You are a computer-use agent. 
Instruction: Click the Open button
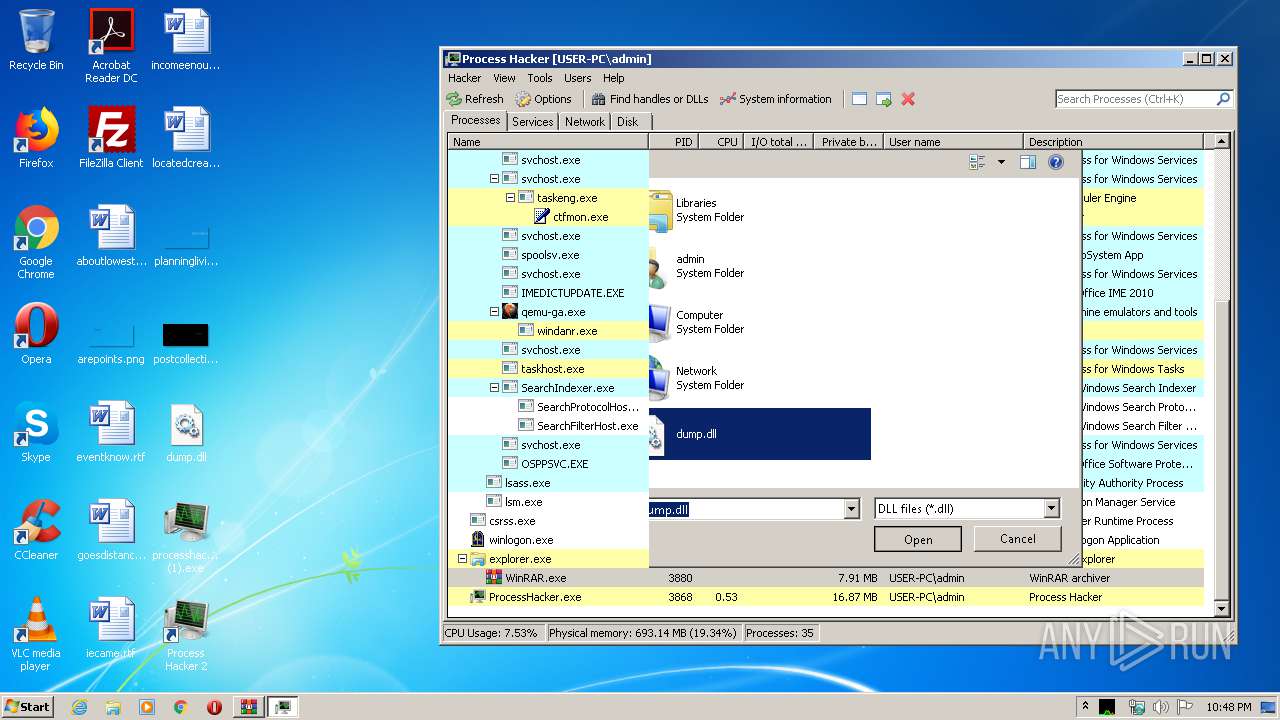coord(918,539)
